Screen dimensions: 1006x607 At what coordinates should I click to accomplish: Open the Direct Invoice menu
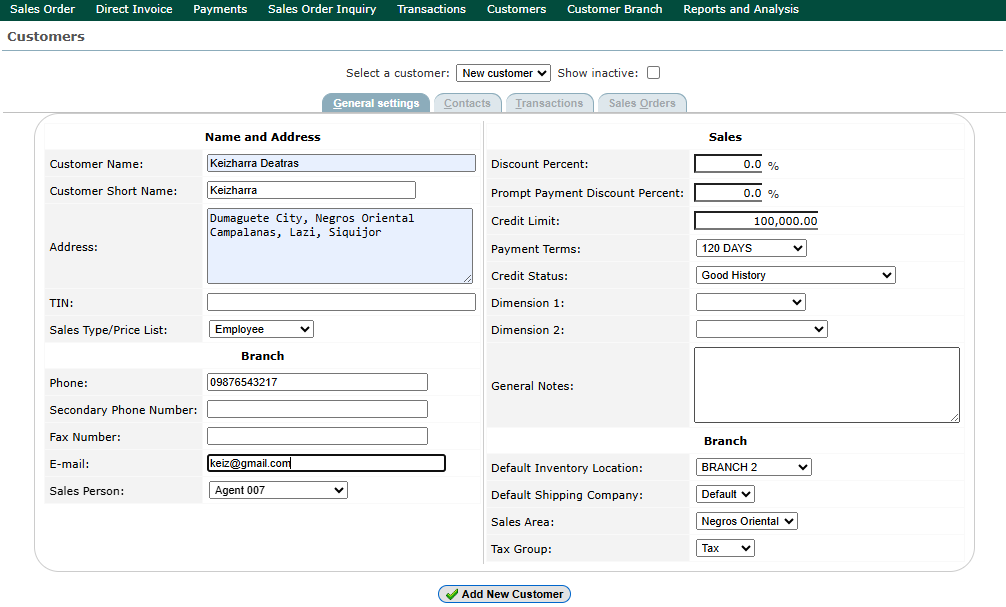point(134,9)
